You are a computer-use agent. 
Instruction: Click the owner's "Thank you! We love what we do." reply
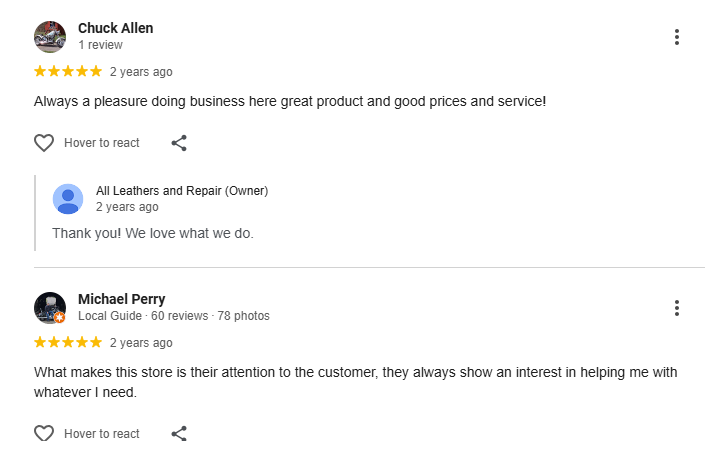point(153,233)
